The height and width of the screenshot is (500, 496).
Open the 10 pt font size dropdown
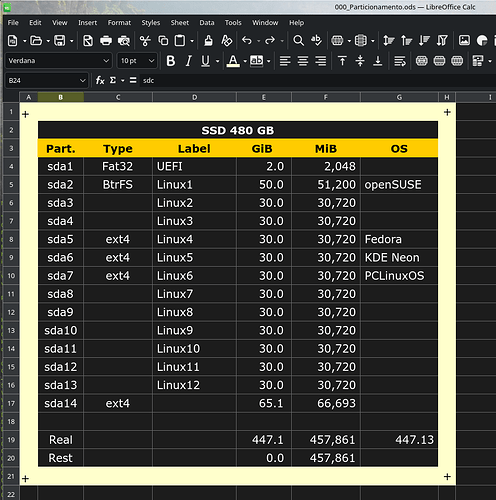[151, 61]
